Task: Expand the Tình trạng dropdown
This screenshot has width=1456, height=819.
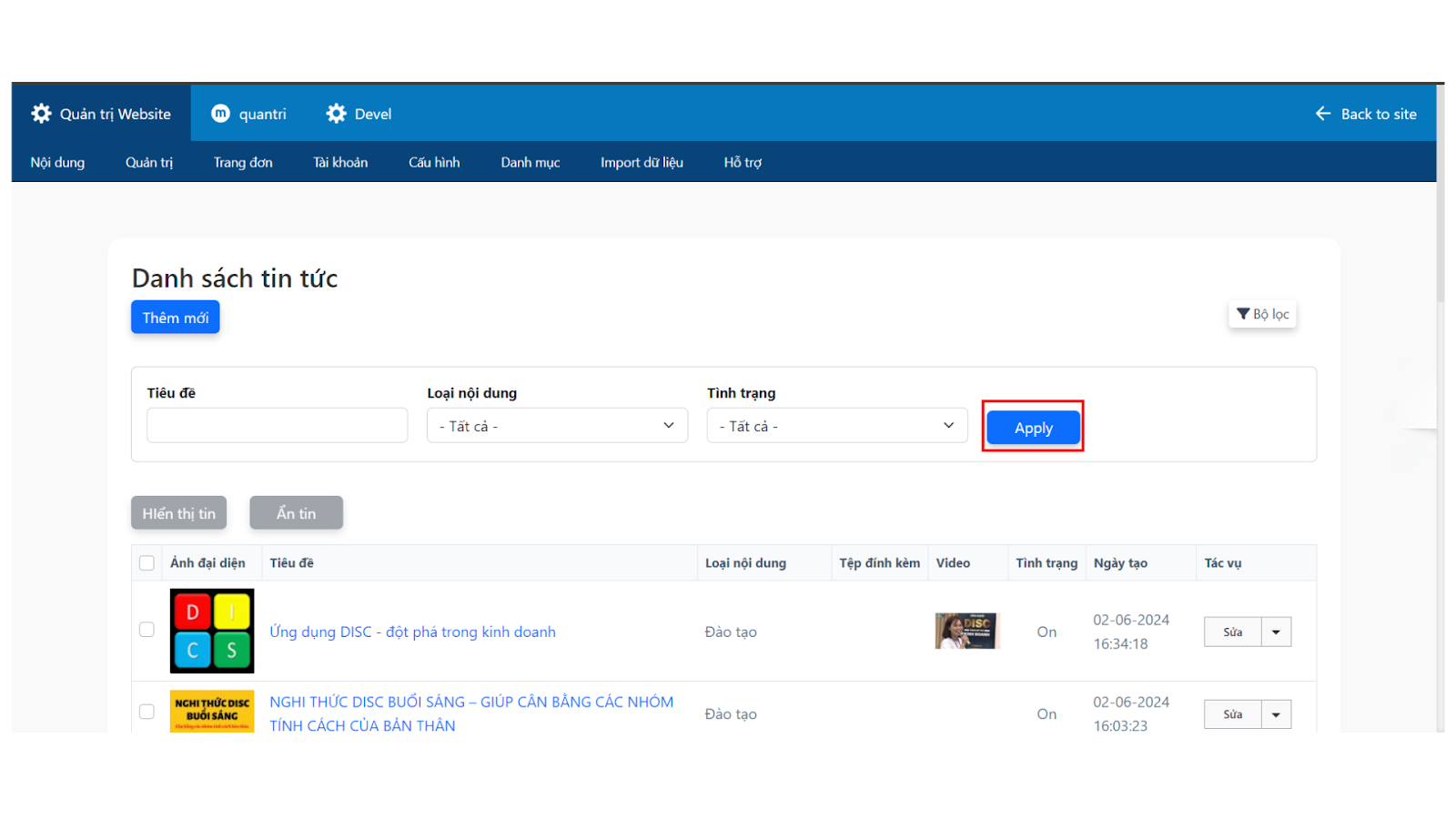Action: 836,426
